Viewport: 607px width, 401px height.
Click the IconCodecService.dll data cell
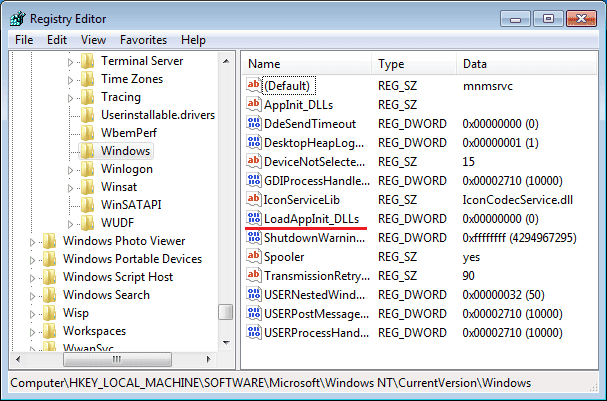pyautogui.click(x=518, y=200)
